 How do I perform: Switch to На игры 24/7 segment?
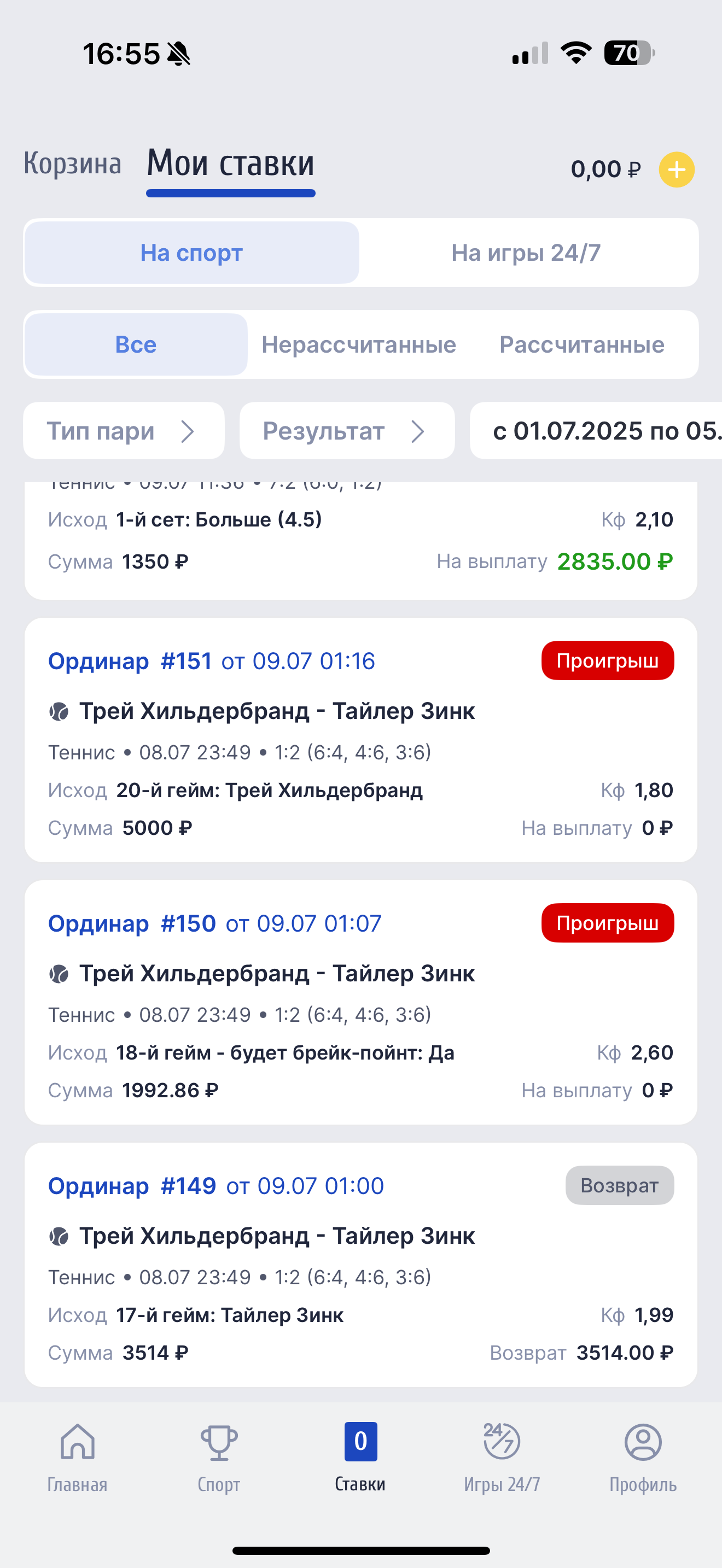pyautogui.click(x=526, y=253)
